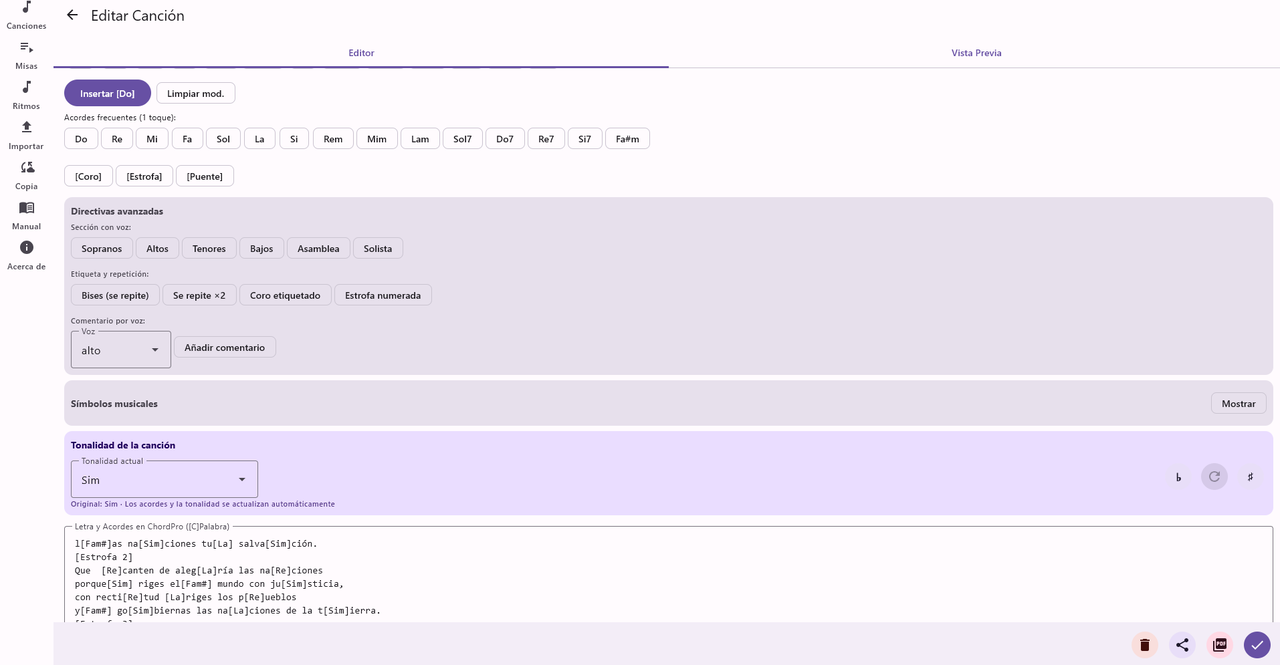
Task: Select the Sopranos voice section
Action: coord(102,248)
